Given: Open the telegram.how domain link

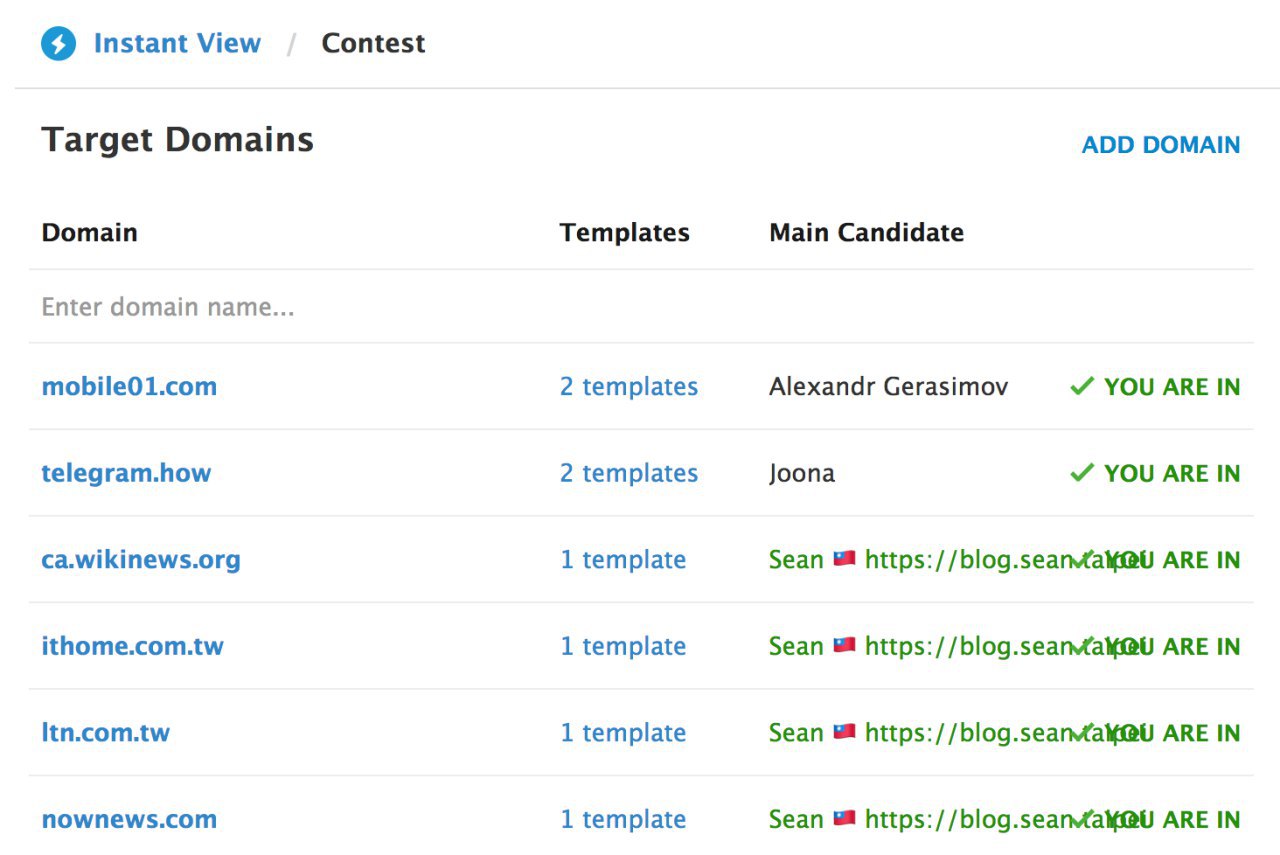Looking at the screenshot, I should pos(126,473).
